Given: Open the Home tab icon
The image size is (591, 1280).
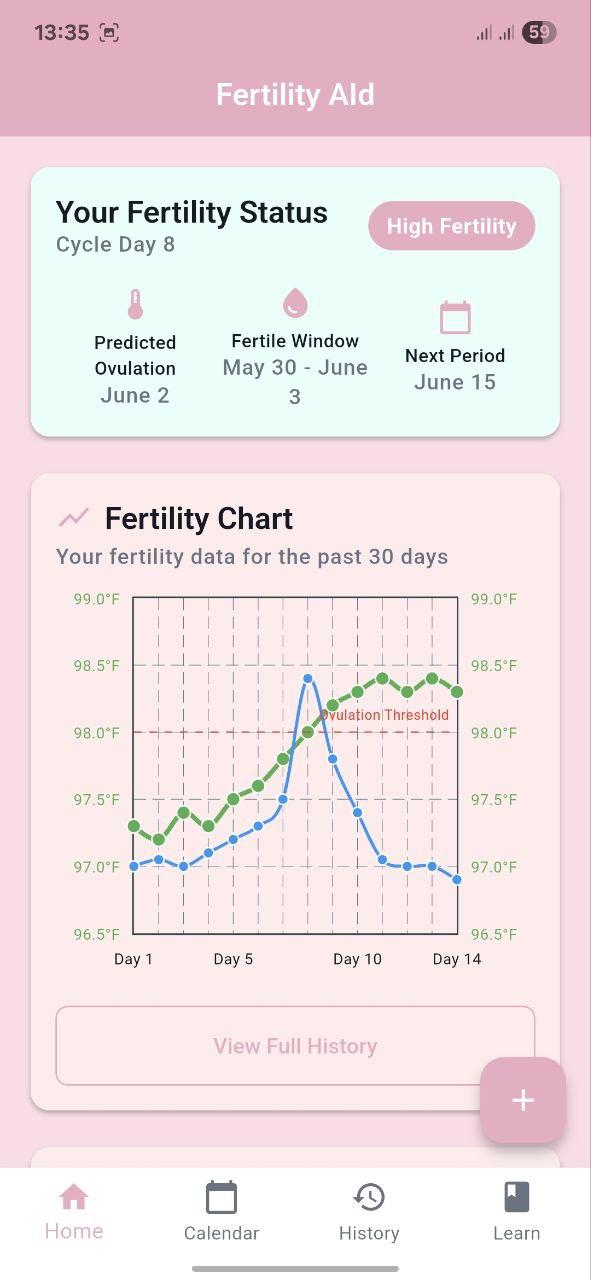Looking at the screenshot, I should click(x=74, y=1196).
